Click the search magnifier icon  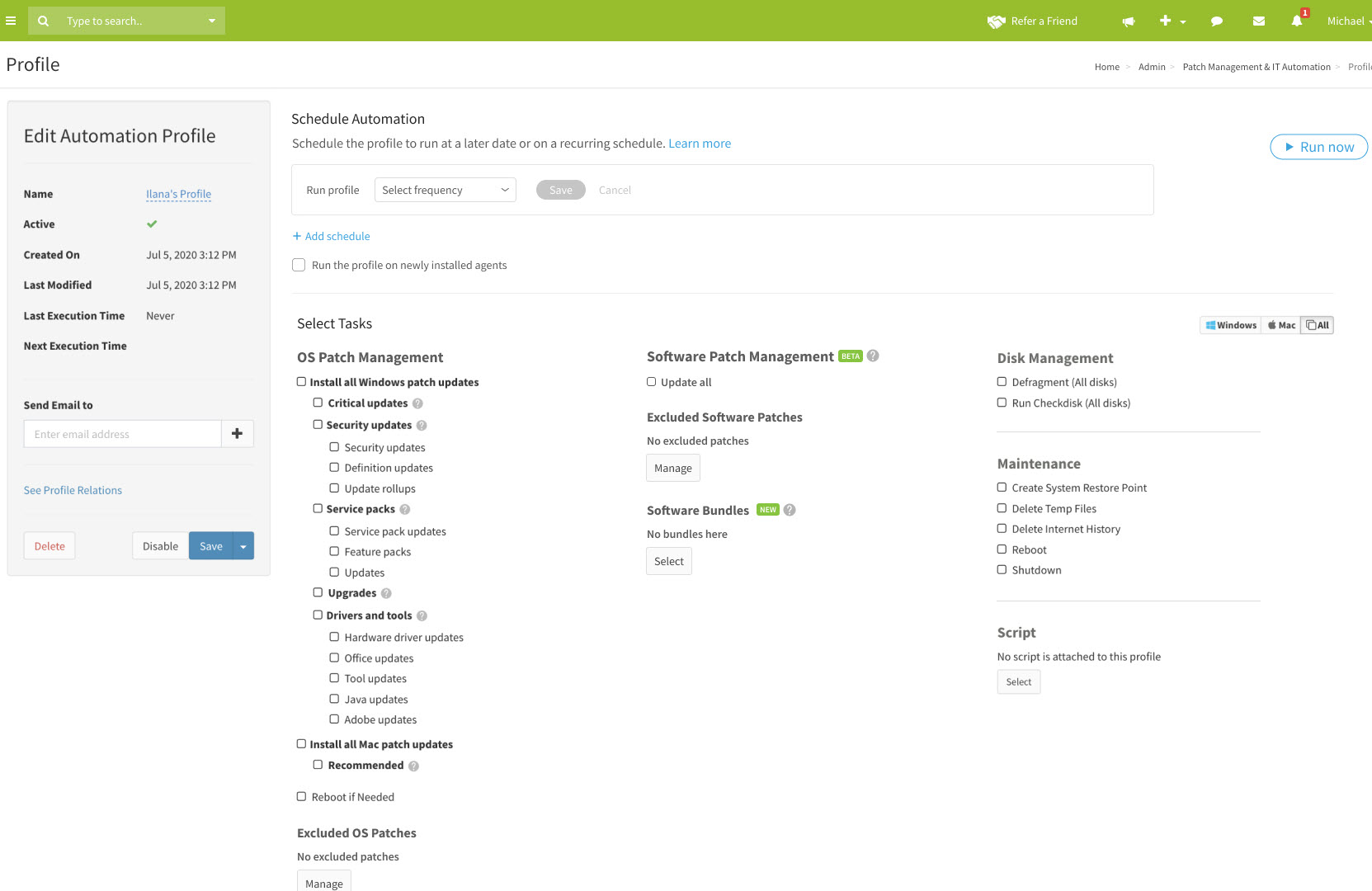tap(43, 21)
